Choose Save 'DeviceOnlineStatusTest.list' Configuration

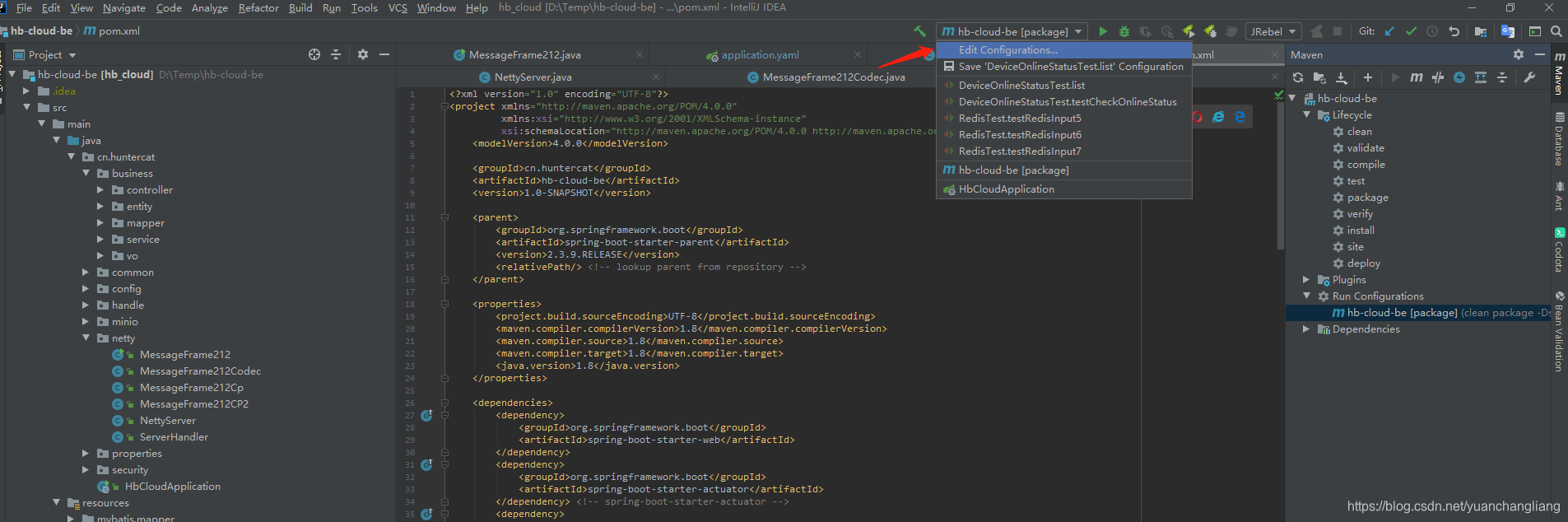click(1064, 67)
